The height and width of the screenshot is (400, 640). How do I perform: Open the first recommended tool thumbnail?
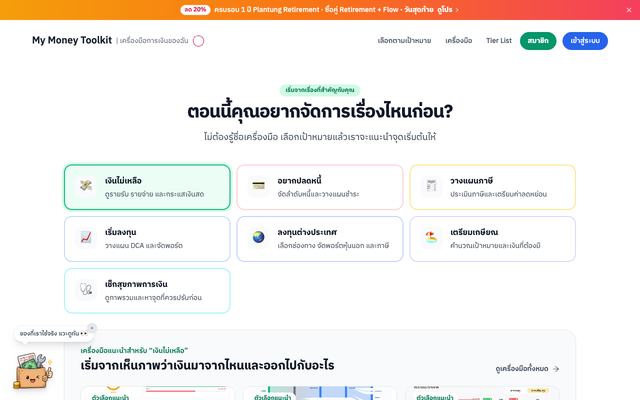[x=158, y=393]
